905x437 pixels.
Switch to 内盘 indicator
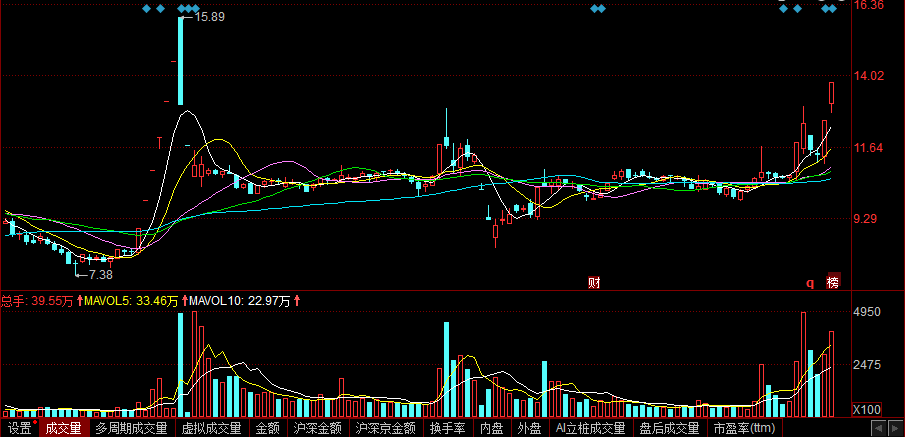tap(491, 428)
